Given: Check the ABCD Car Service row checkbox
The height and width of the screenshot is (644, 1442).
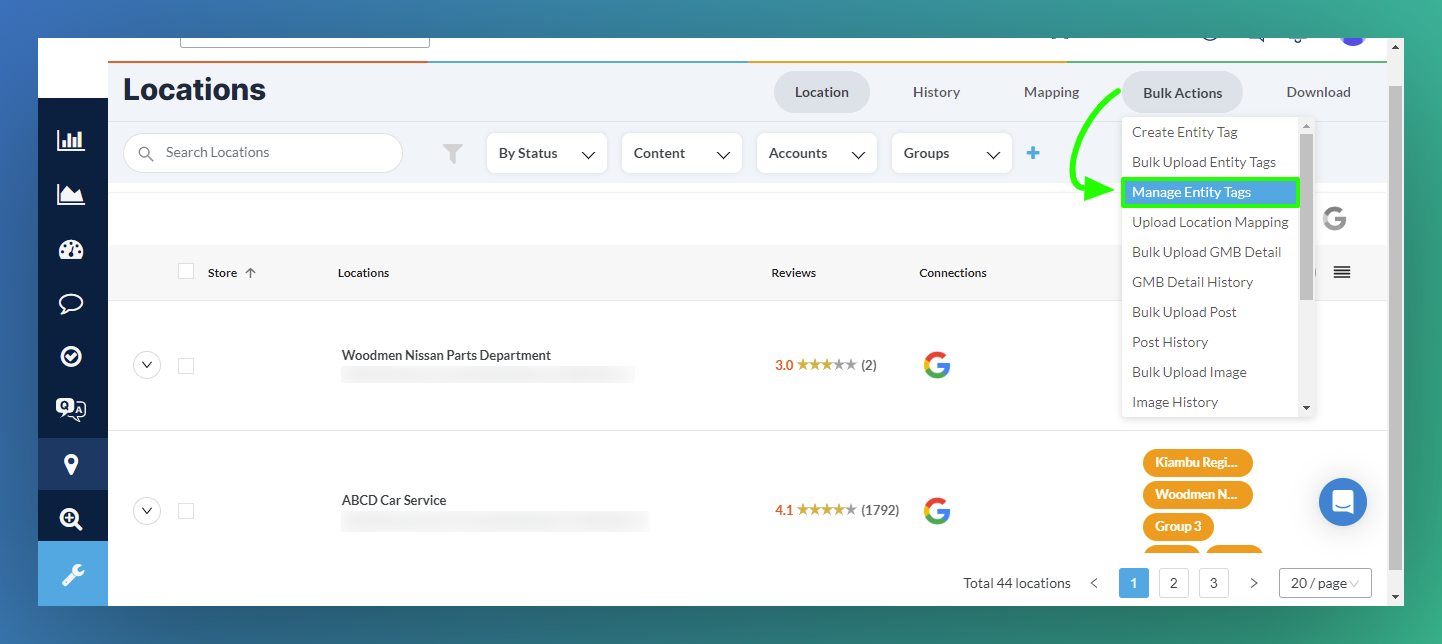Looking at the screenshot, I should [186, 511].
